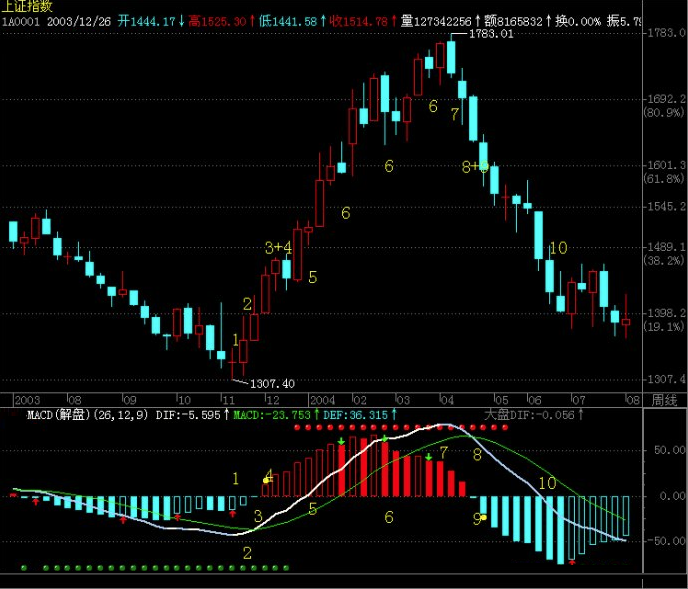Click the 3+4 wave annotation on chart
This screenshot has width=688, height=589.
278,247
